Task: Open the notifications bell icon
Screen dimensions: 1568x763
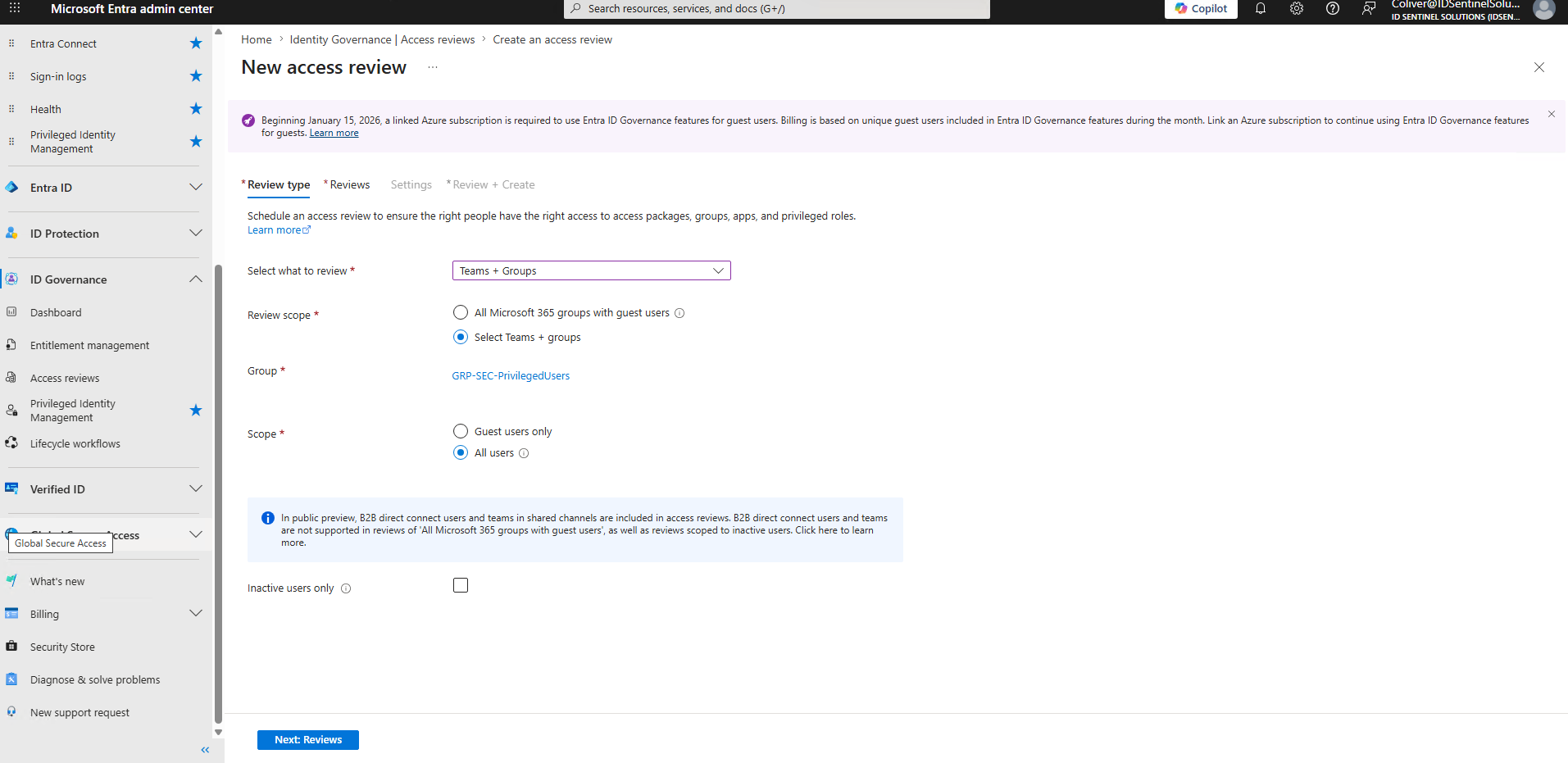Action: point(1261,8)
